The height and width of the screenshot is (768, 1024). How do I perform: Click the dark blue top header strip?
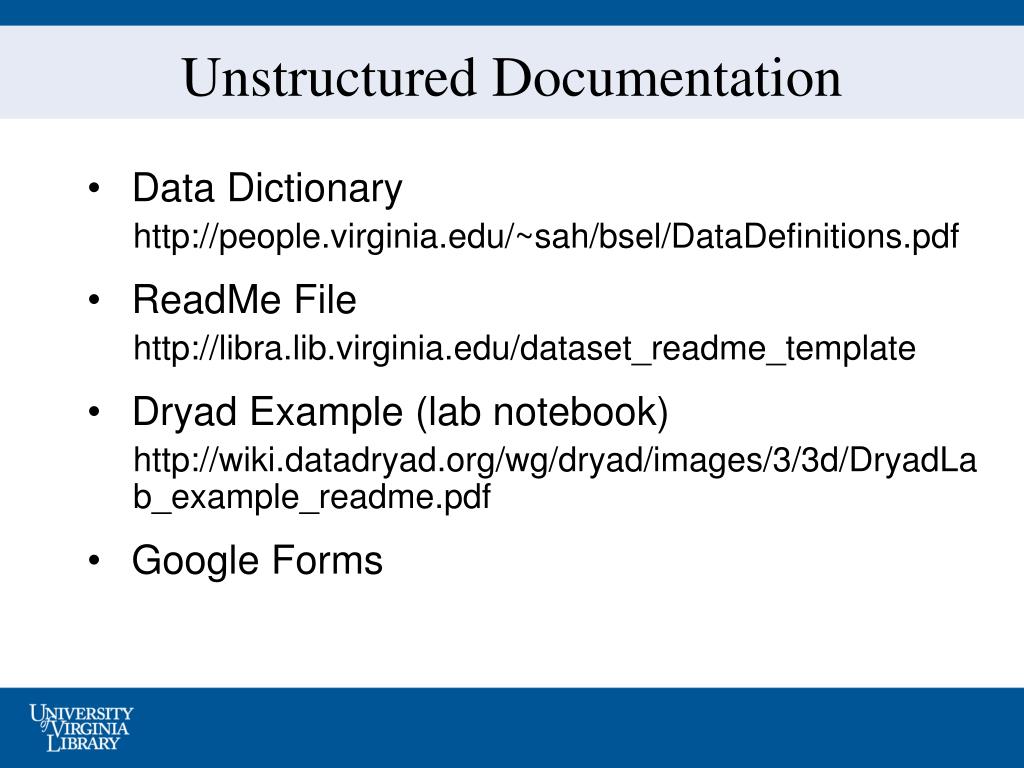click(x=512, y=12)
